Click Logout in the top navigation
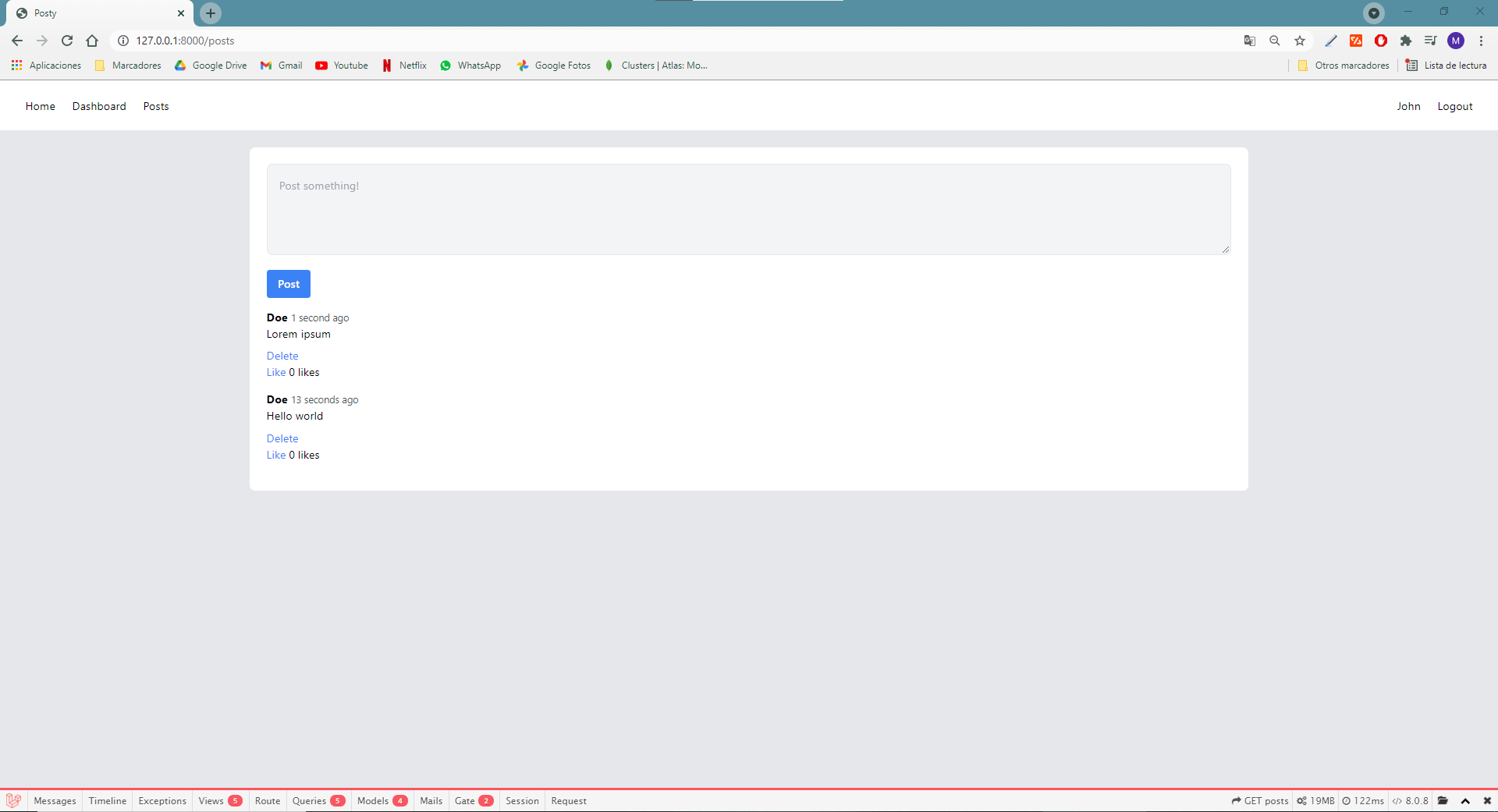The width and height of the screenshot is (1498, 812). (x=1454, y=106)
